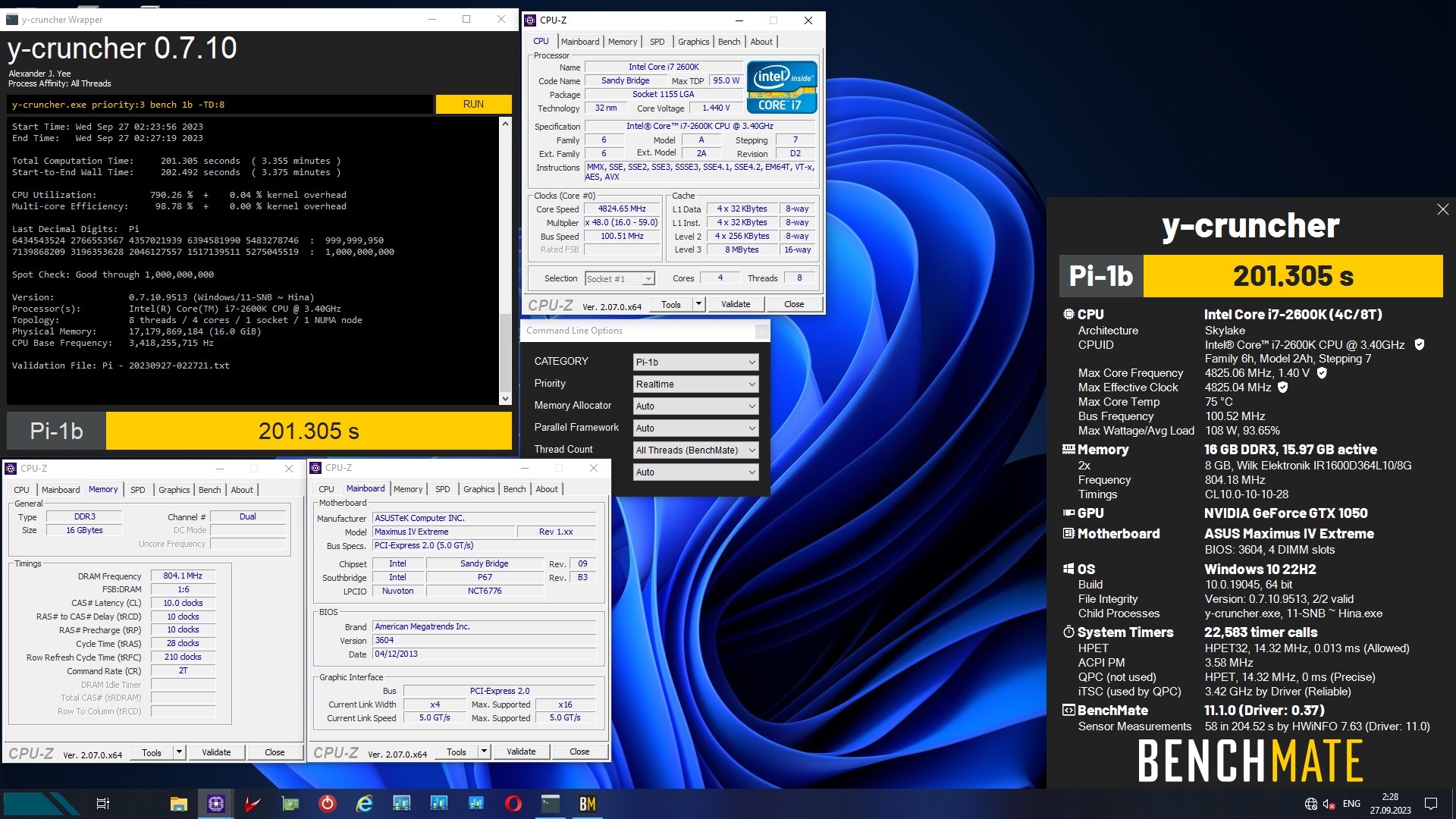This screenshot has height=819, width=1456.
Task: Click the red power button taskbar icon
Action: point(328,804)
